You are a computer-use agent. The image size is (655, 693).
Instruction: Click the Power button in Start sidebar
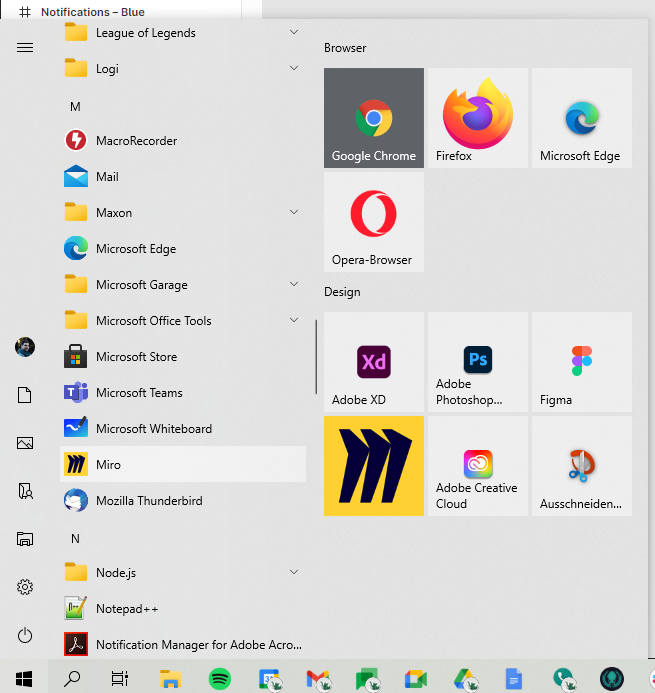pyautogui.click(x=25, y=636)
